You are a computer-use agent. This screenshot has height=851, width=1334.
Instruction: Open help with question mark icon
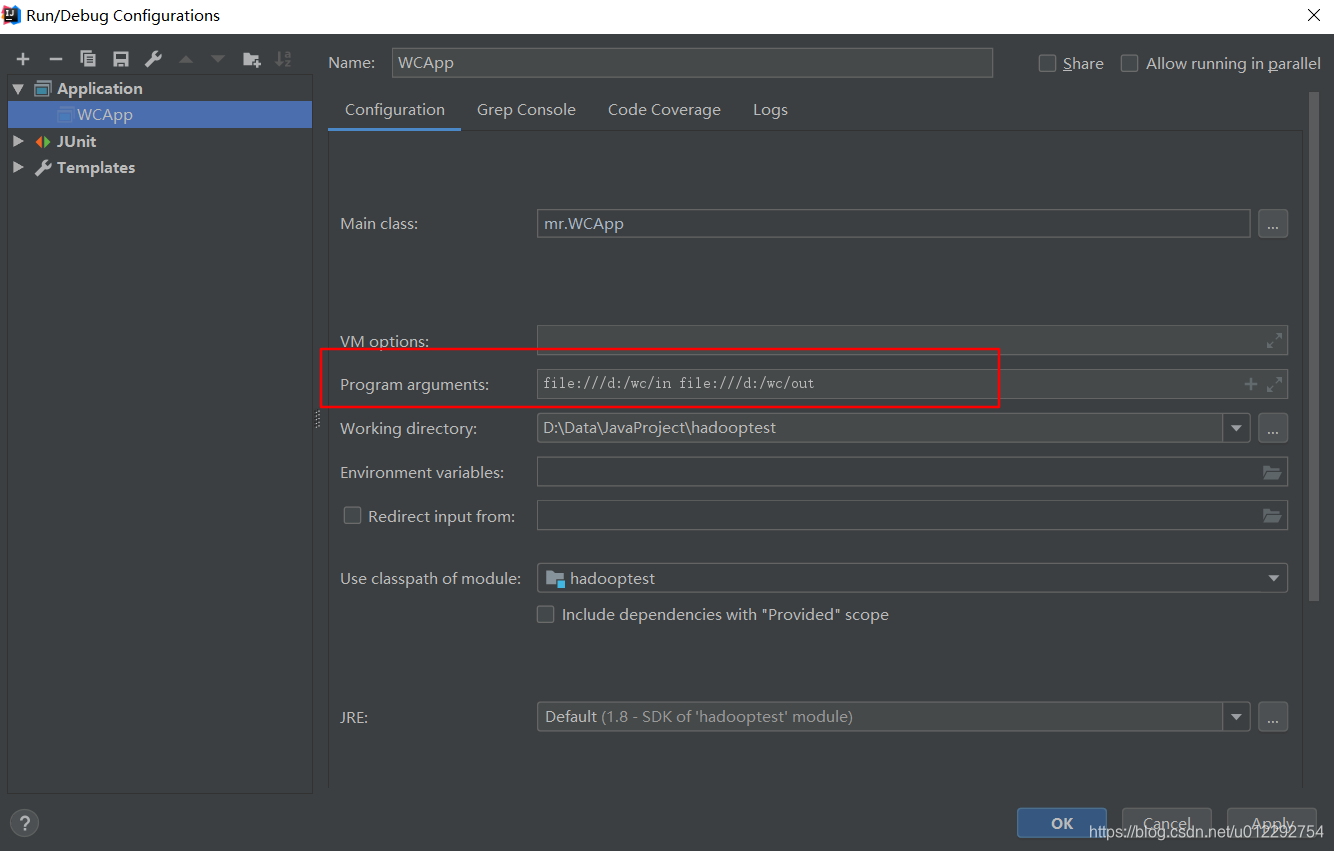coord(25,824)
